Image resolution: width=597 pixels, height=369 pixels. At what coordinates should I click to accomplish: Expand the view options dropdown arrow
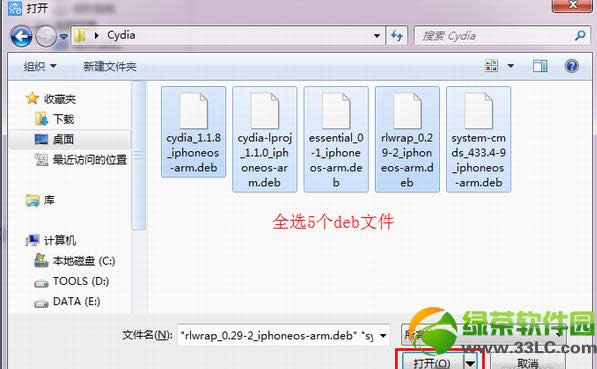click(x=511, y=66)
